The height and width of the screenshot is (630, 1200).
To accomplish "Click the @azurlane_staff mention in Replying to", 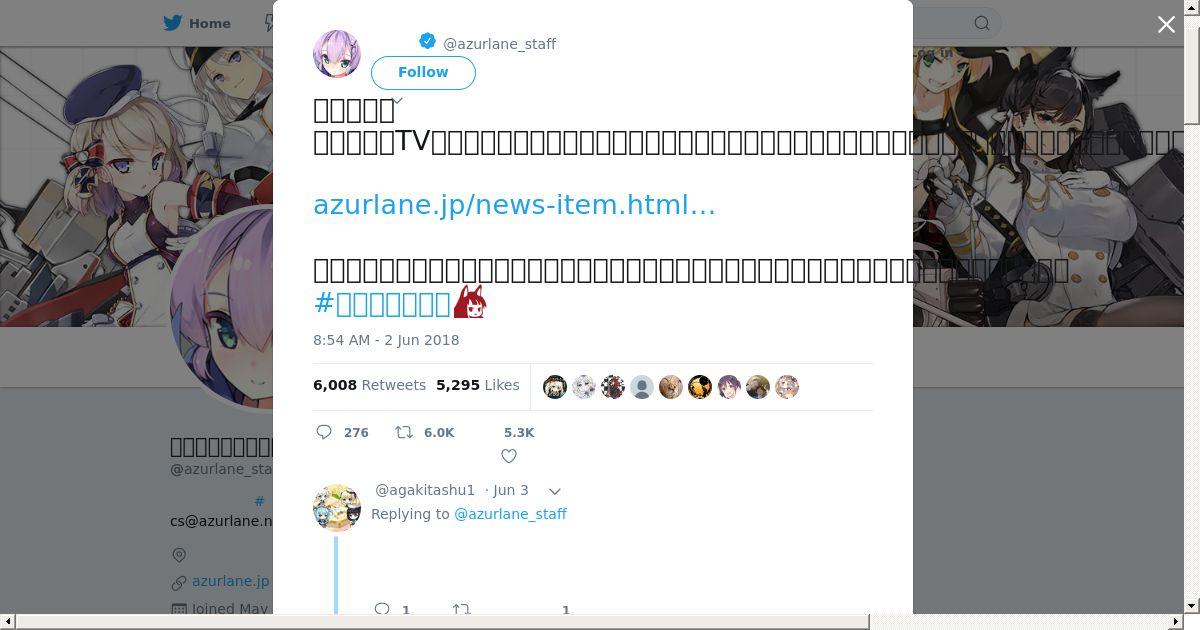I will click(x=510, y=514).
